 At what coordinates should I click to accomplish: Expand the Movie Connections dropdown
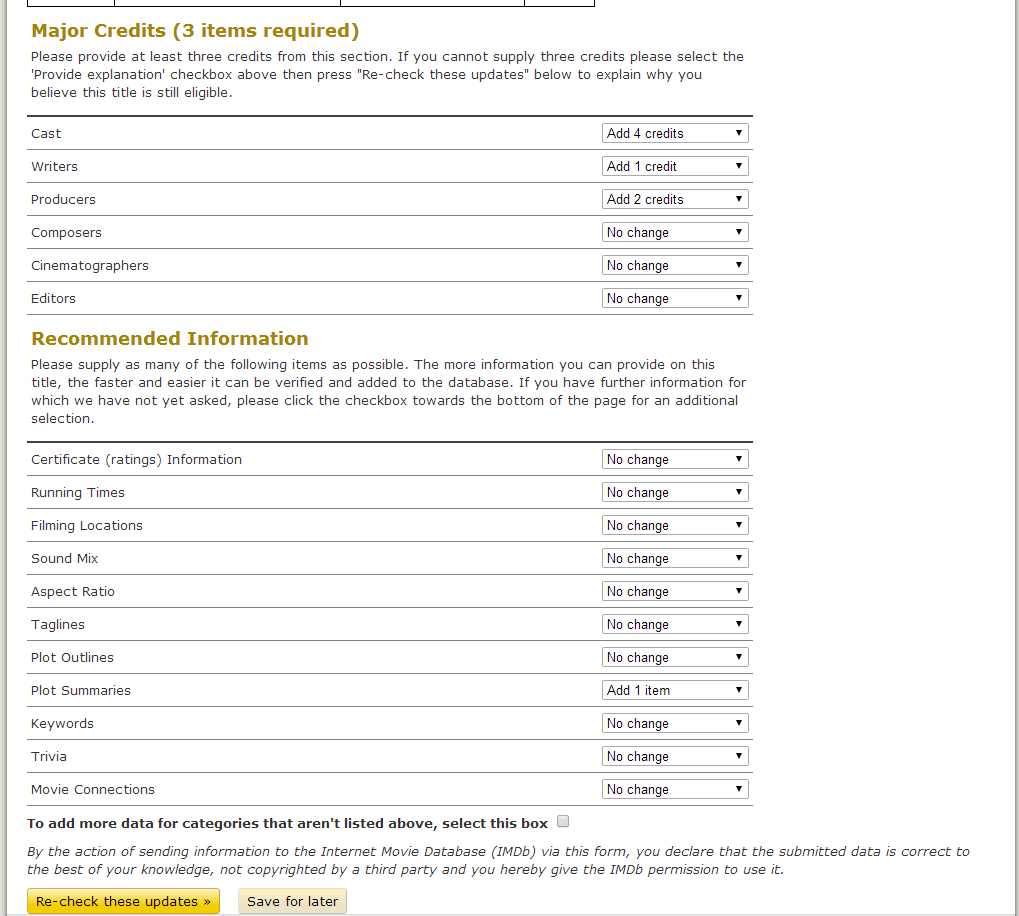675,789
